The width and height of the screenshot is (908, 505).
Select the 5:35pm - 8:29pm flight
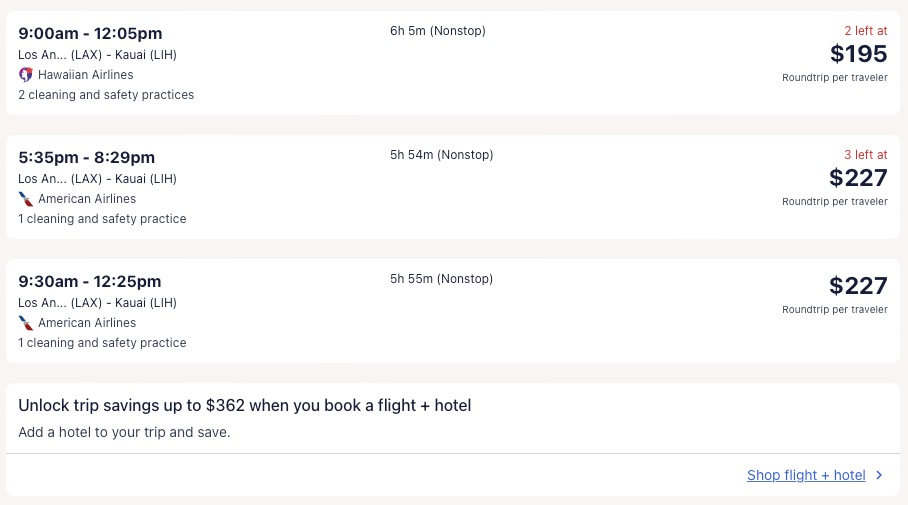pos(87,157)
